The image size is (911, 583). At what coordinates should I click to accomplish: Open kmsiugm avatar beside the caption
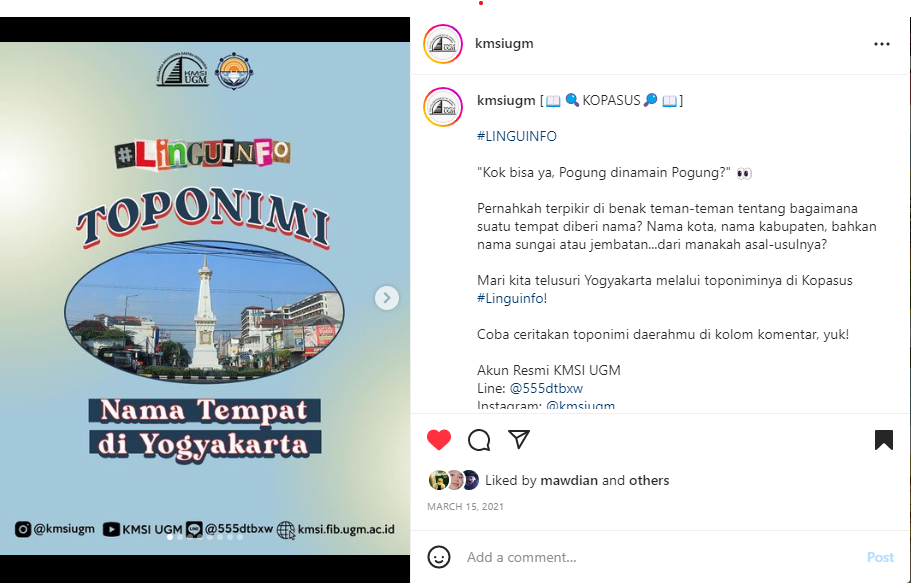443,107
